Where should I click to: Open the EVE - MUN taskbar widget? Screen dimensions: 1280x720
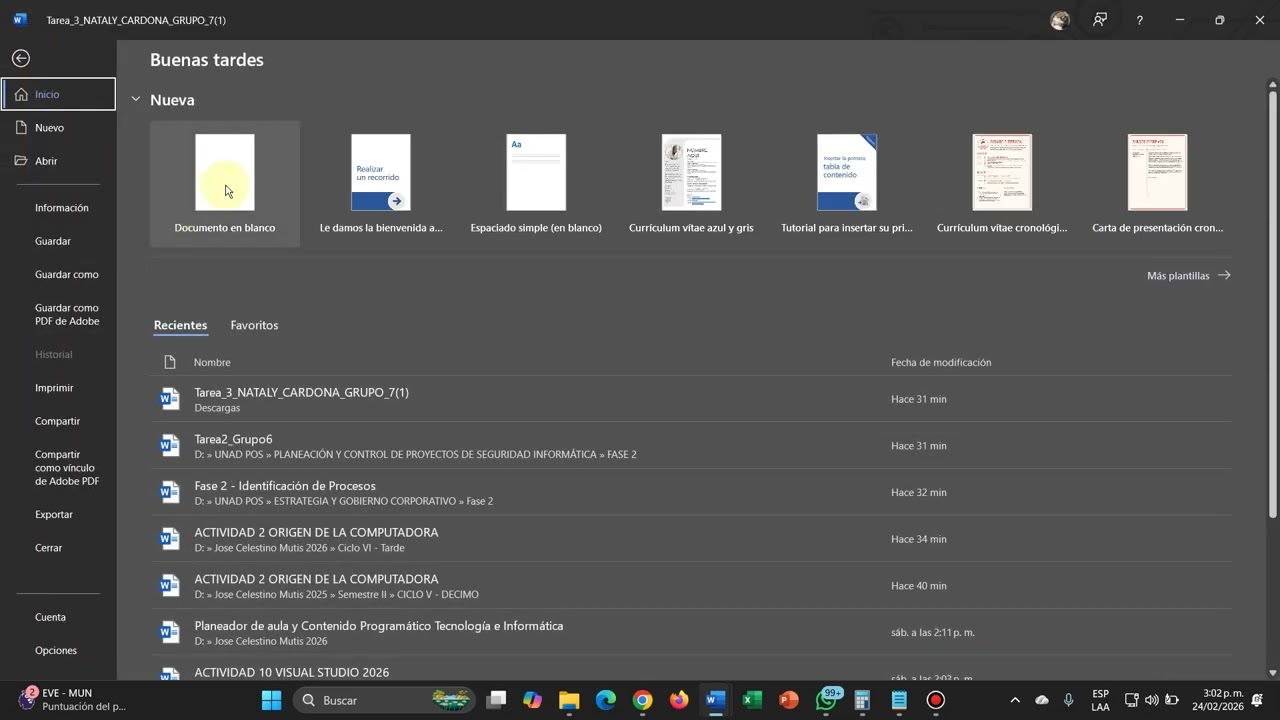pos(70,700)
